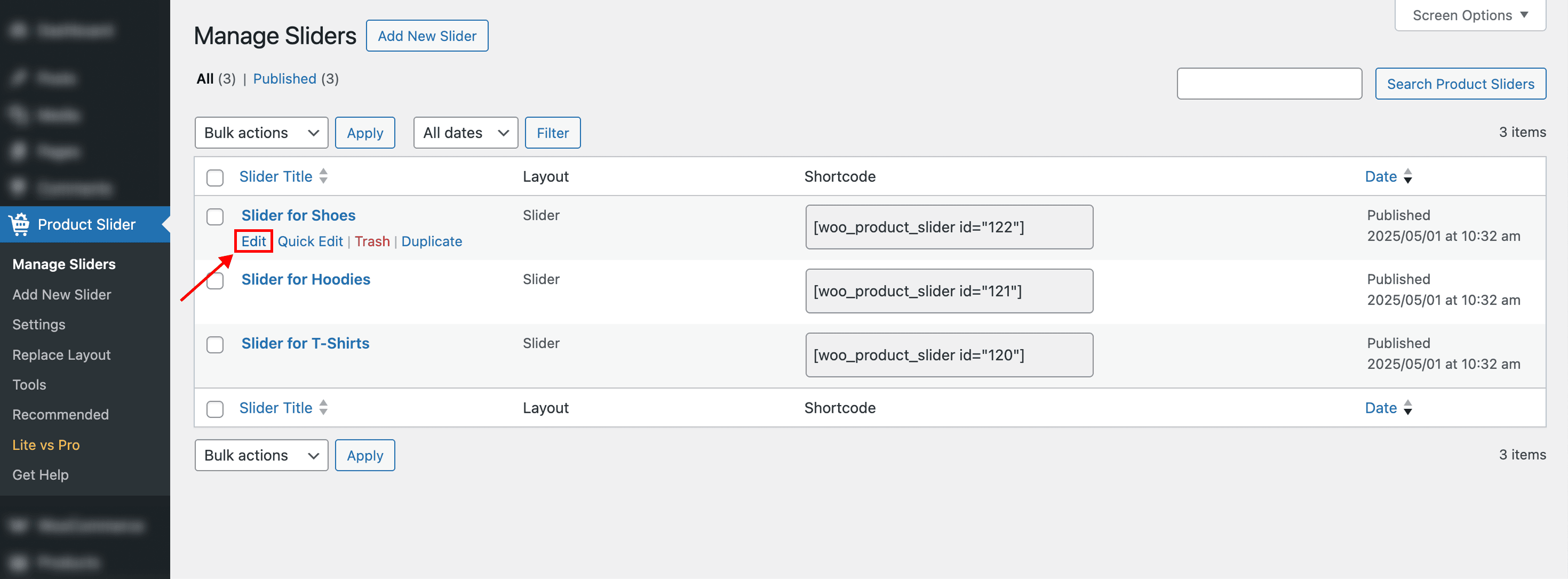1568x579 pixels.
Task: Sort by Slider Title header arrows
Action: 323,176
